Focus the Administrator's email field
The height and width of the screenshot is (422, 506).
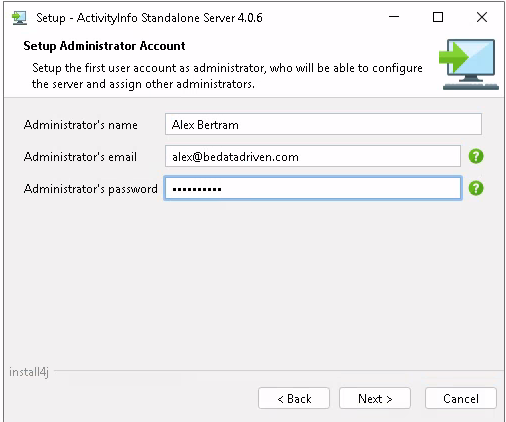coord(313,156)
